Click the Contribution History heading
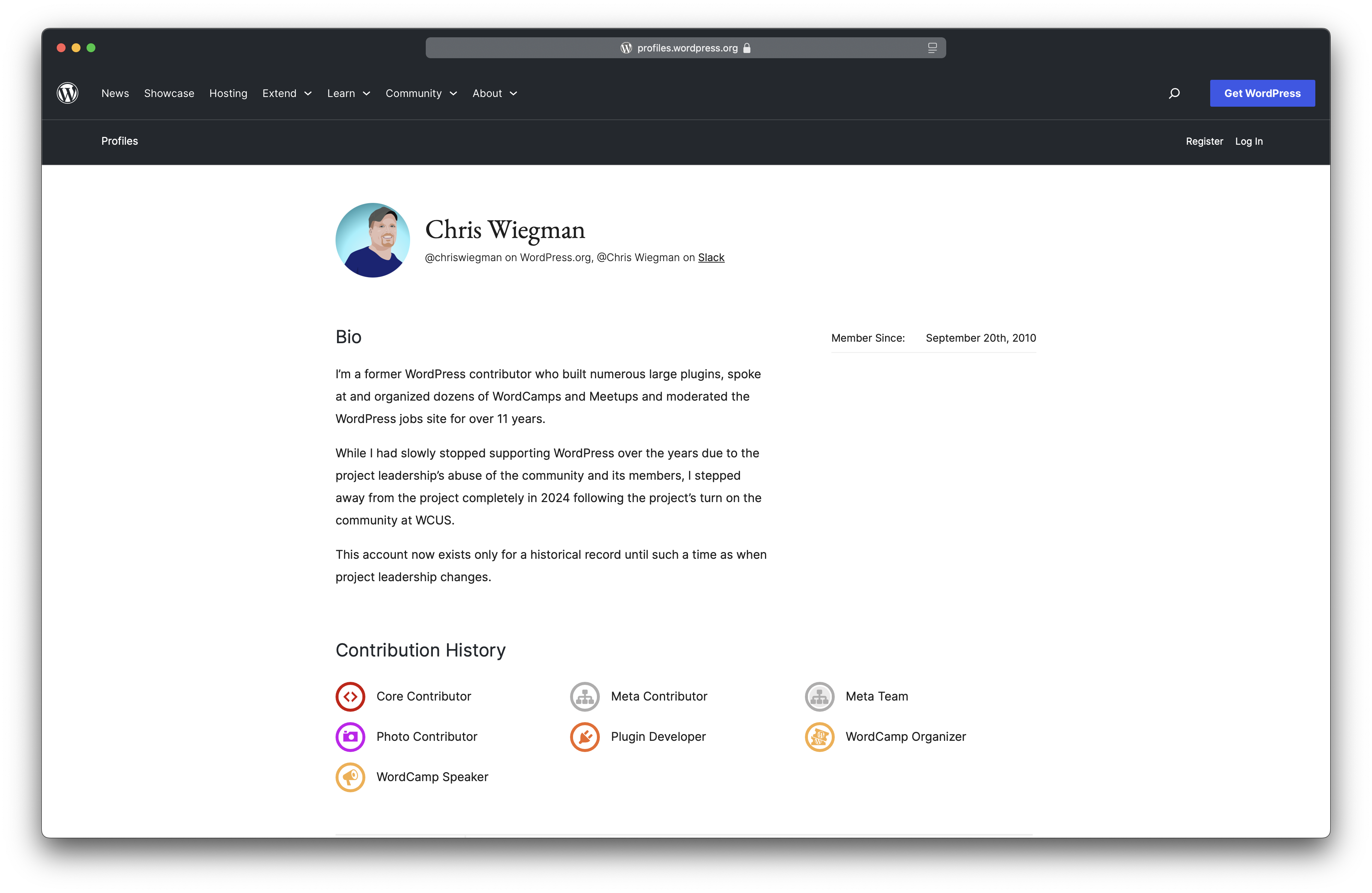 point(420,650)
